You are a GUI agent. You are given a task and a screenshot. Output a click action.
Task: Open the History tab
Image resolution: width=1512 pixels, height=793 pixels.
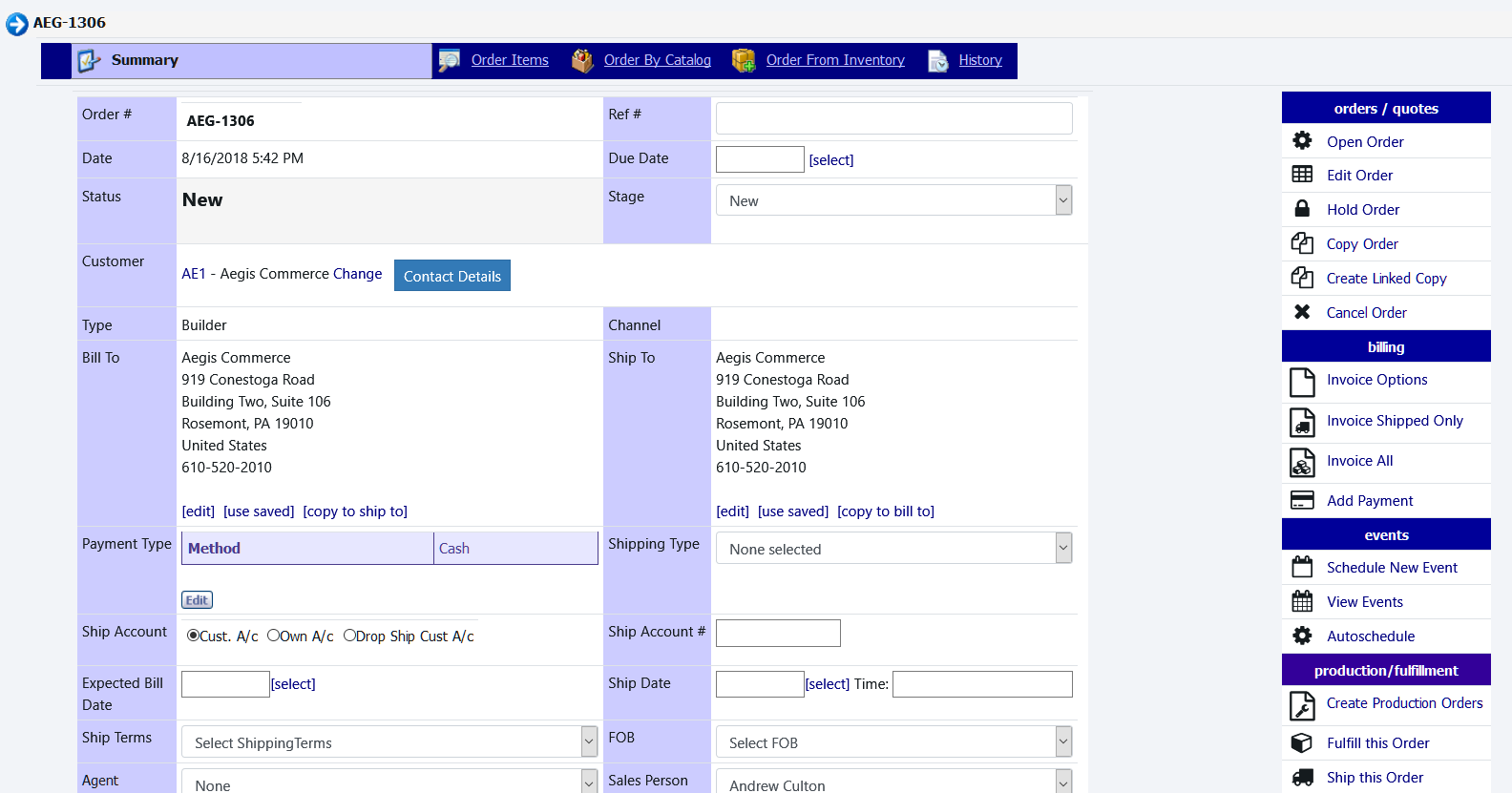[979, 60]
